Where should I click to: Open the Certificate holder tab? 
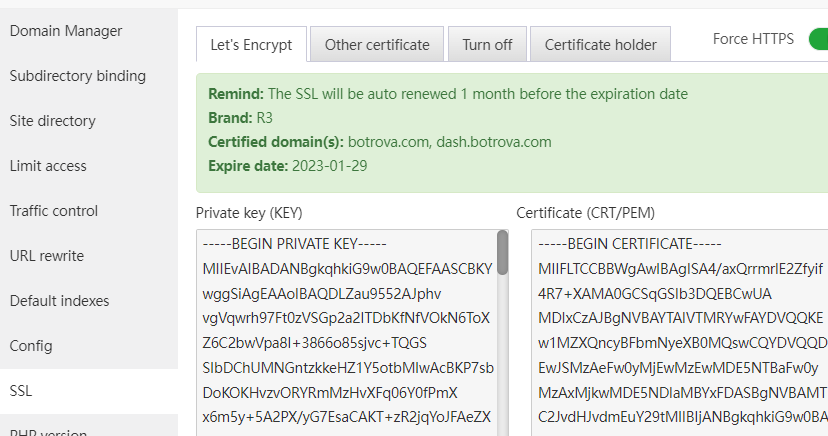pos(600,45)
